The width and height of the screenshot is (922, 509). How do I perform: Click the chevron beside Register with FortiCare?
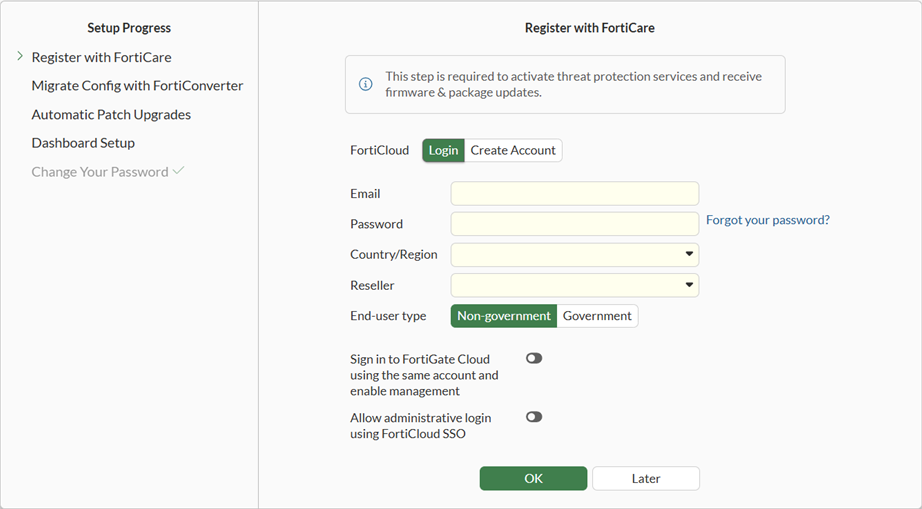tap(20, 57)
